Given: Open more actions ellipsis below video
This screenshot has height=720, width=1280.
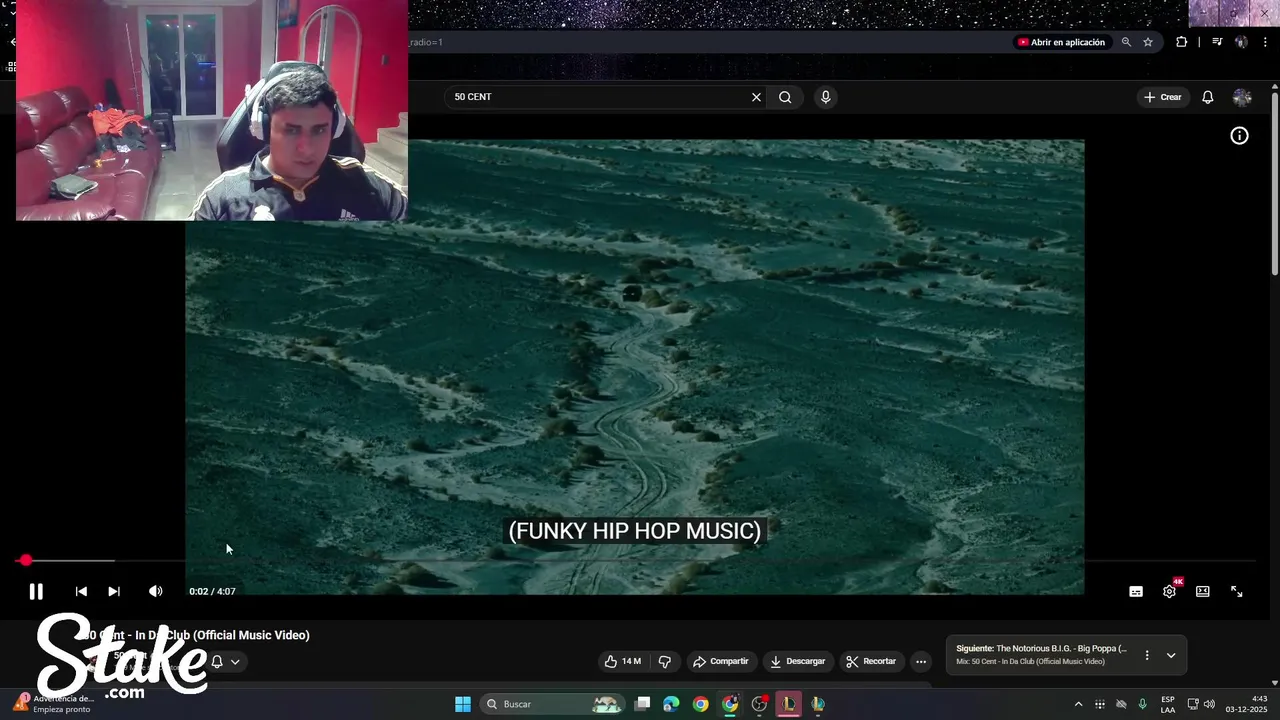Looking at the screenshot, I should coord(921,661).
